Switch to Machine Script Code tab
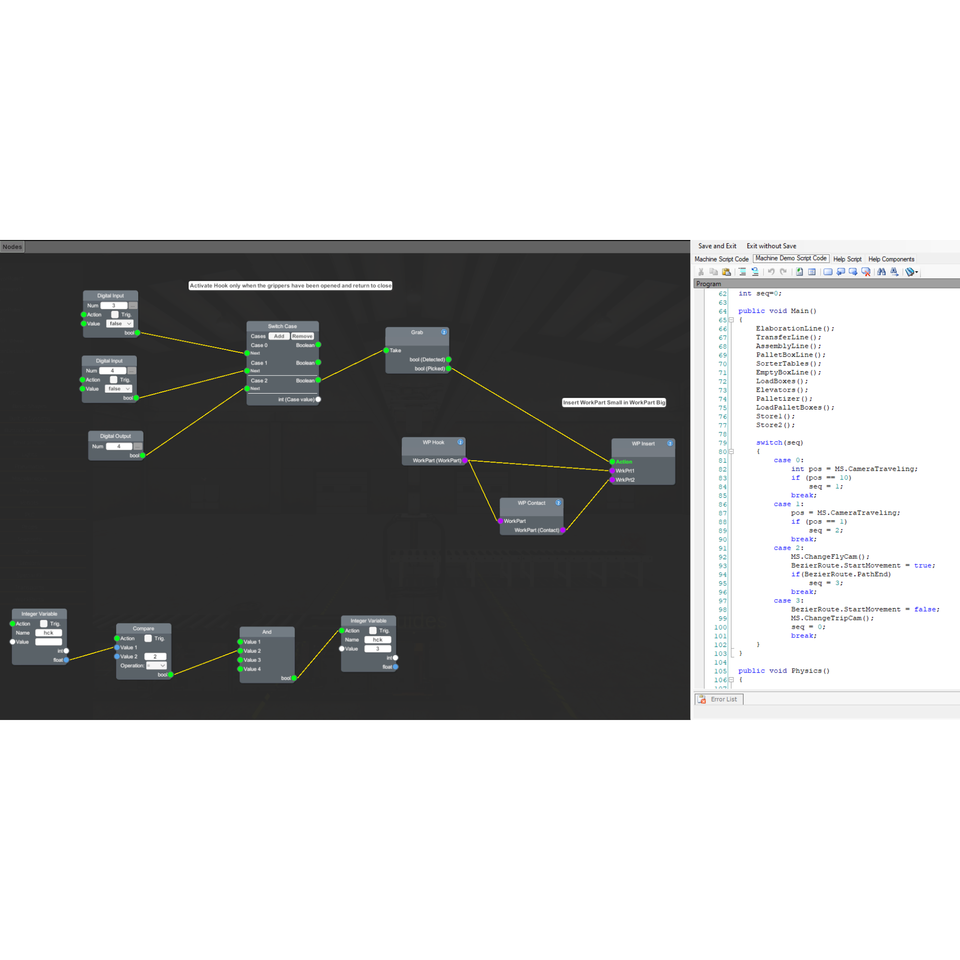960x960 pixels. point(721,259)
